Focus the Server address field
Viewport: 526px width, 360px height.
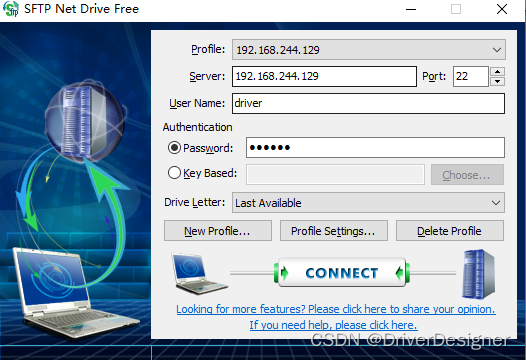coord(324,76)
